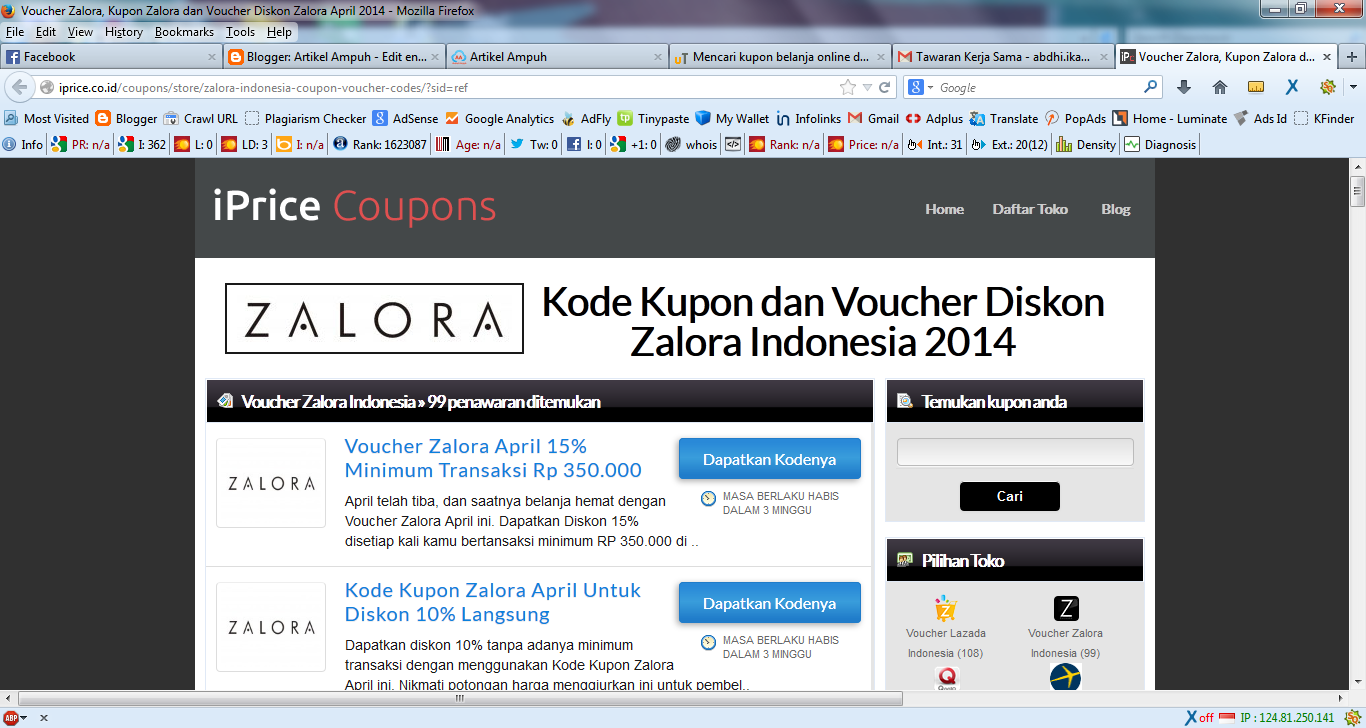Click the whois fingerprint toolbar item

tap(691, 144)
